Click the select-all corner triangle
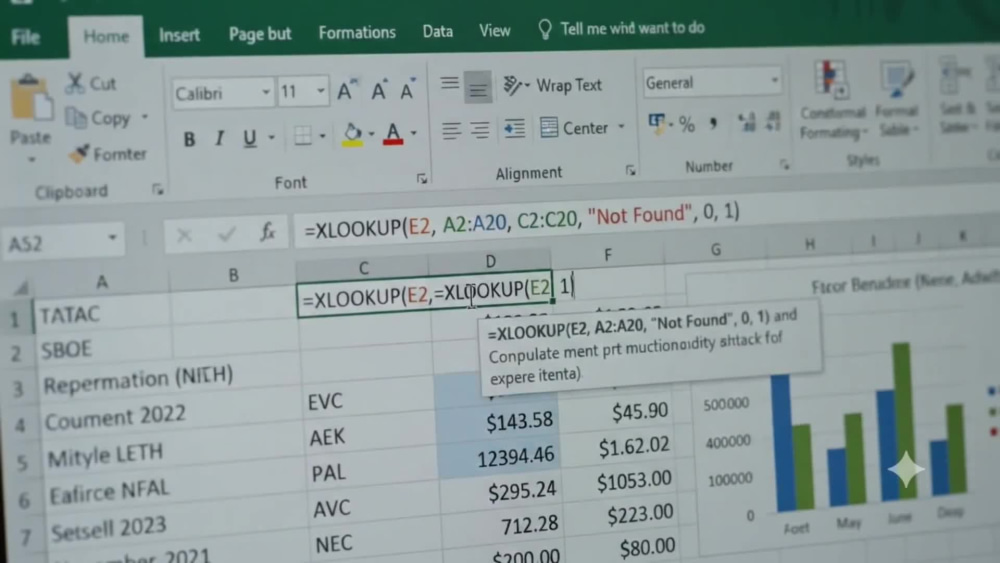1000x563 pixels. pyautogui.click(x=20, y=289)
